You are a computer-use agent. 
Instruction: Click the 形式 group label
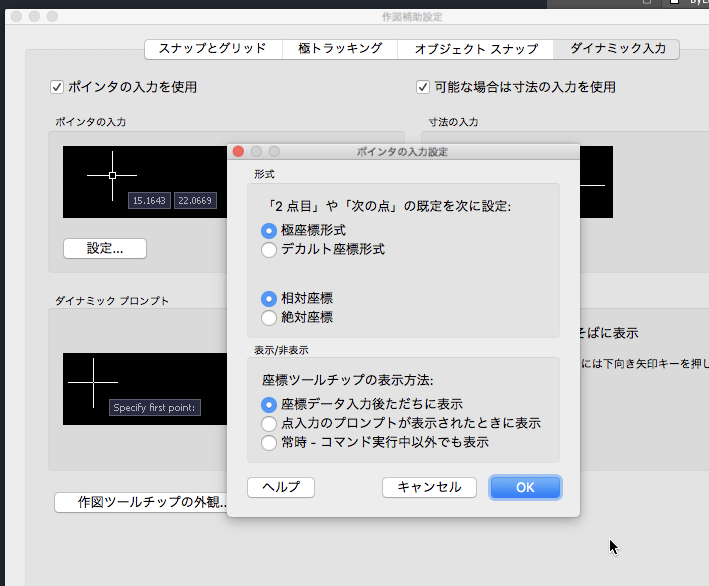click(264, 174)
